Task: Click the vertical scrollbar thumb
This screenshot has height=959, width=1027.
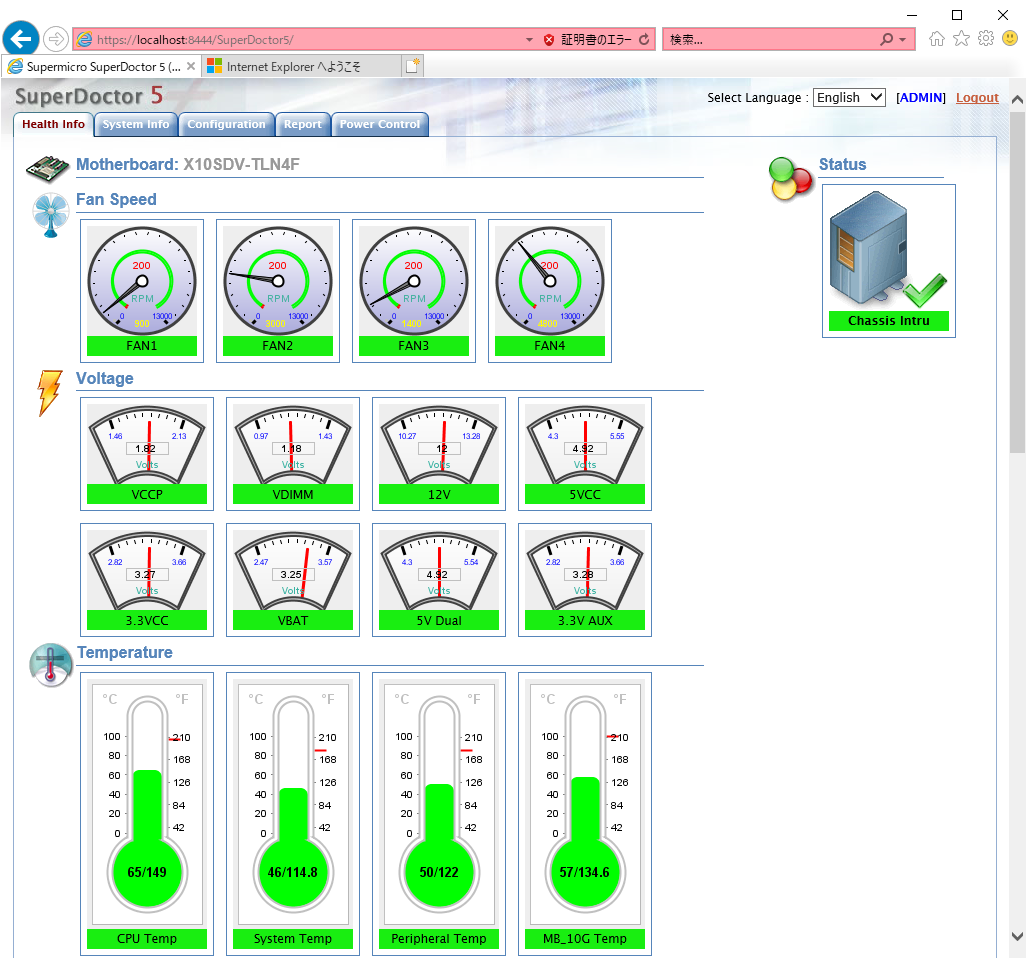Action: tap(1017, 282)
